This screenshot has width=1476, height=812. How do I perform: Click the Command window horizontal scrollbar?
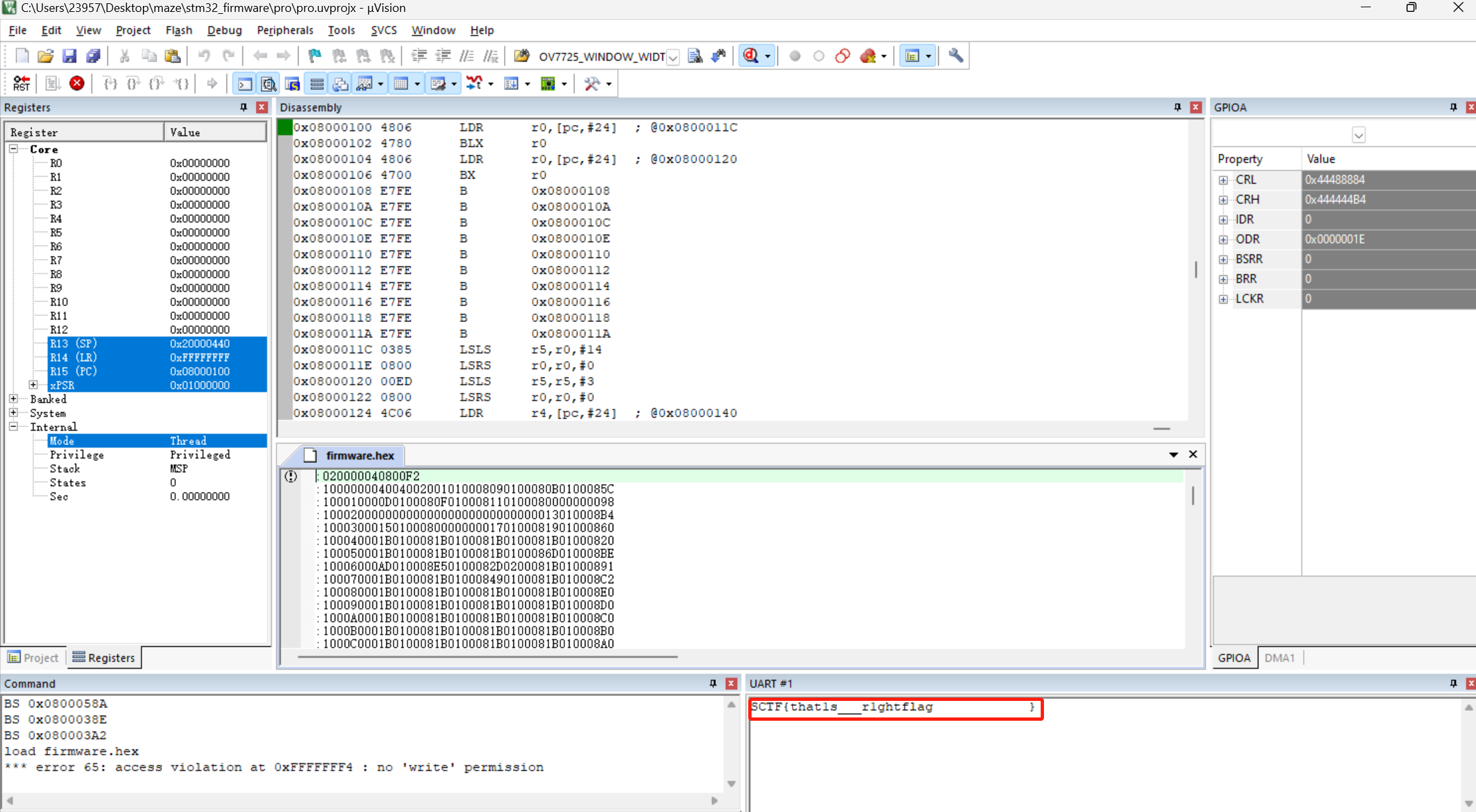(x=362, y=800)
